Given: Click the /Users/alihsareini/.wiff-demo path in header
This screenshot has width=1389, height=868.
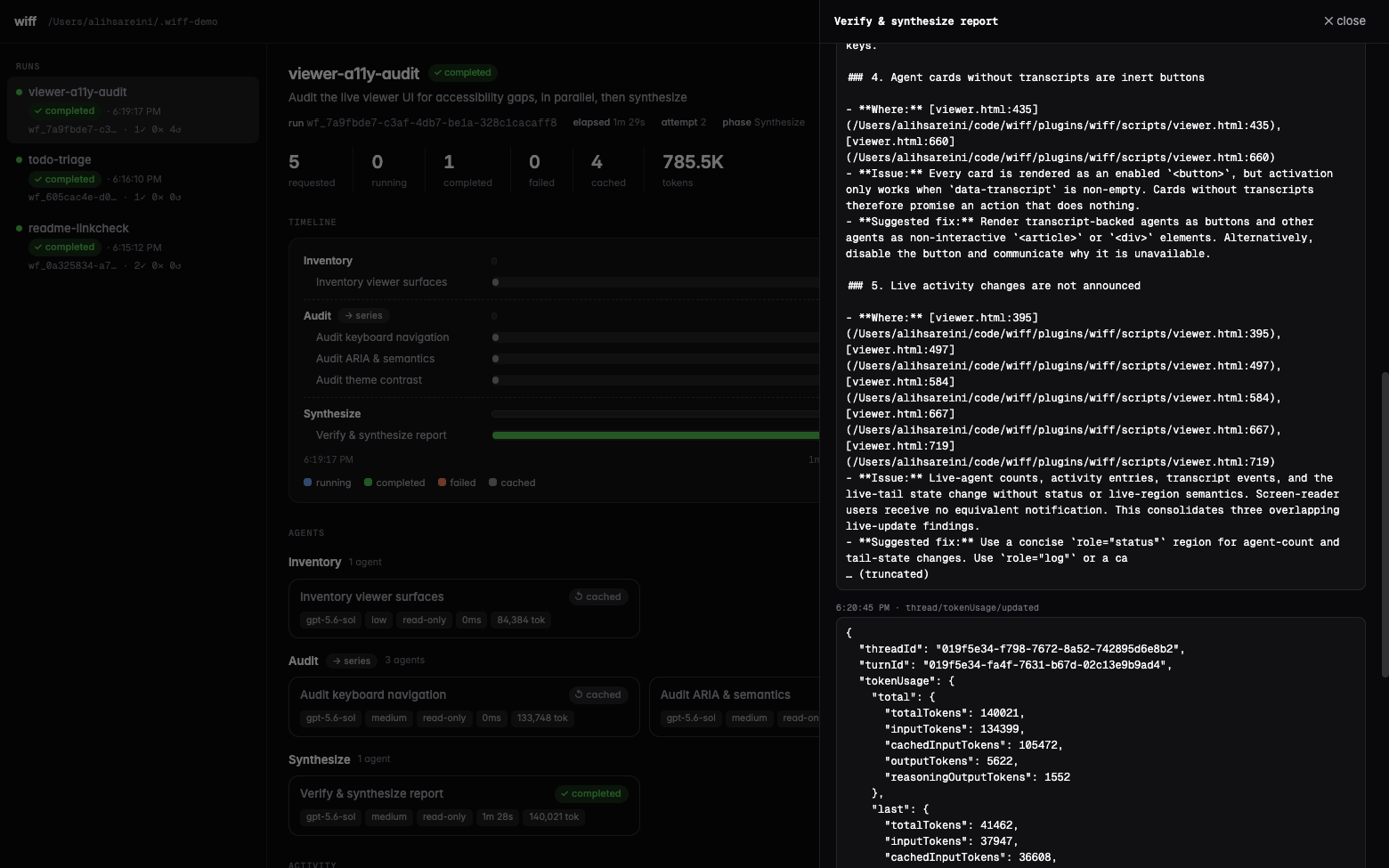Looking at the screenshot, I should point(133,21).
